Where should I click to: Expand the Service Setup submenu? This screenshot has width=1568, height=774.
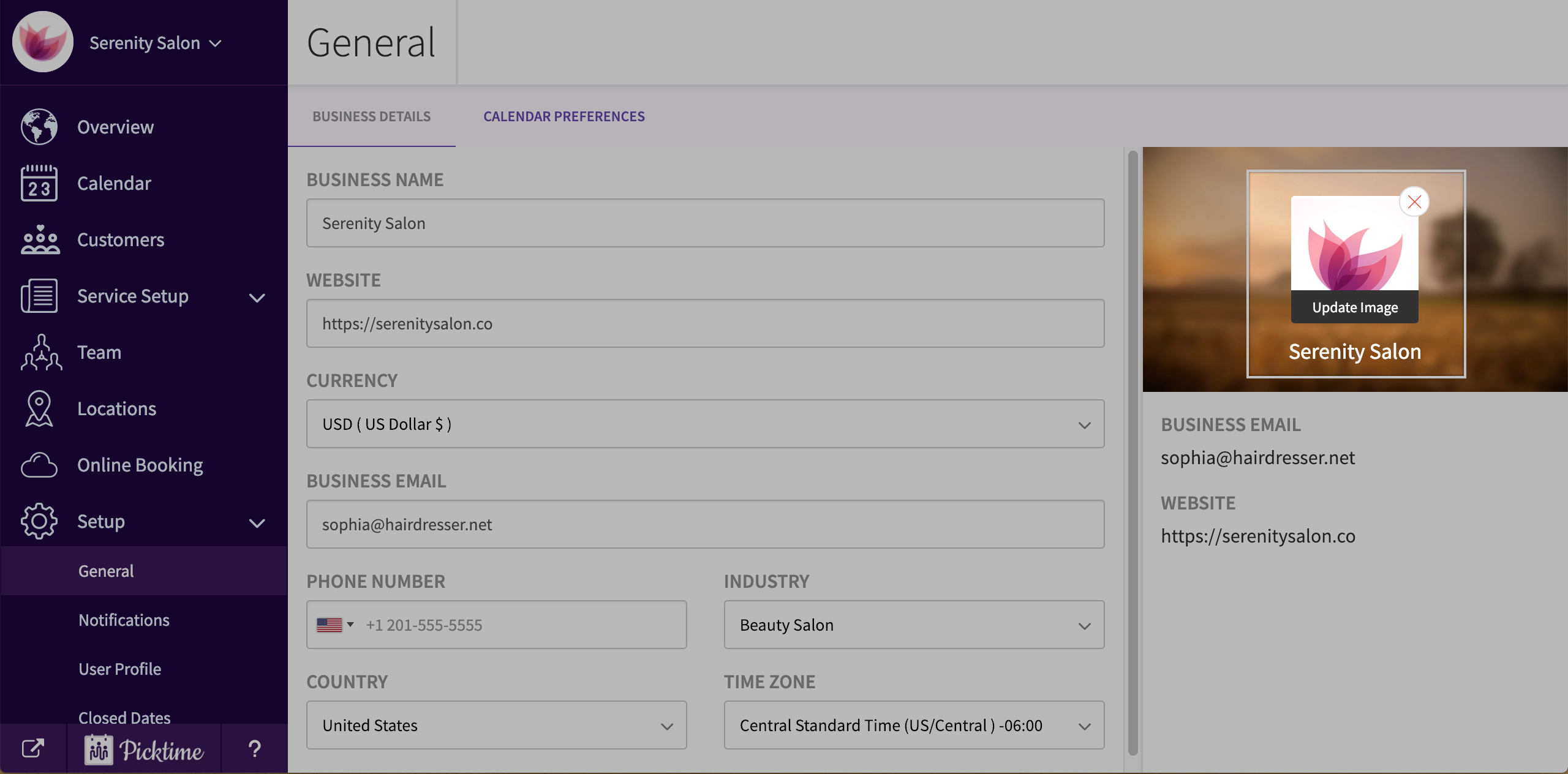[257, 298]
